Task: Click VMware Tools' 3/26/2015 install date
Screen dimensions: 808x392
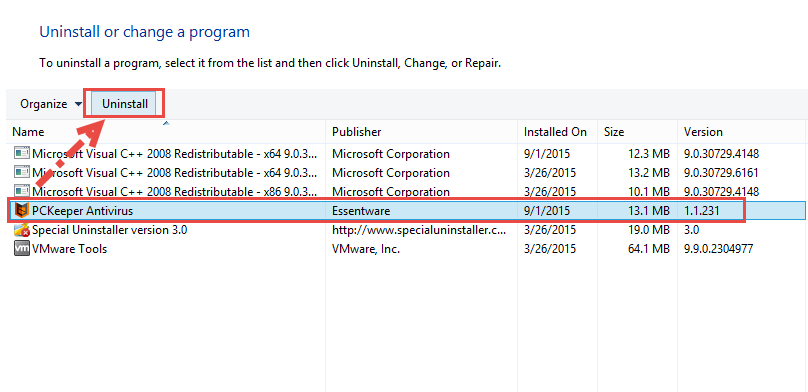Action: click(x=550, y=249)
